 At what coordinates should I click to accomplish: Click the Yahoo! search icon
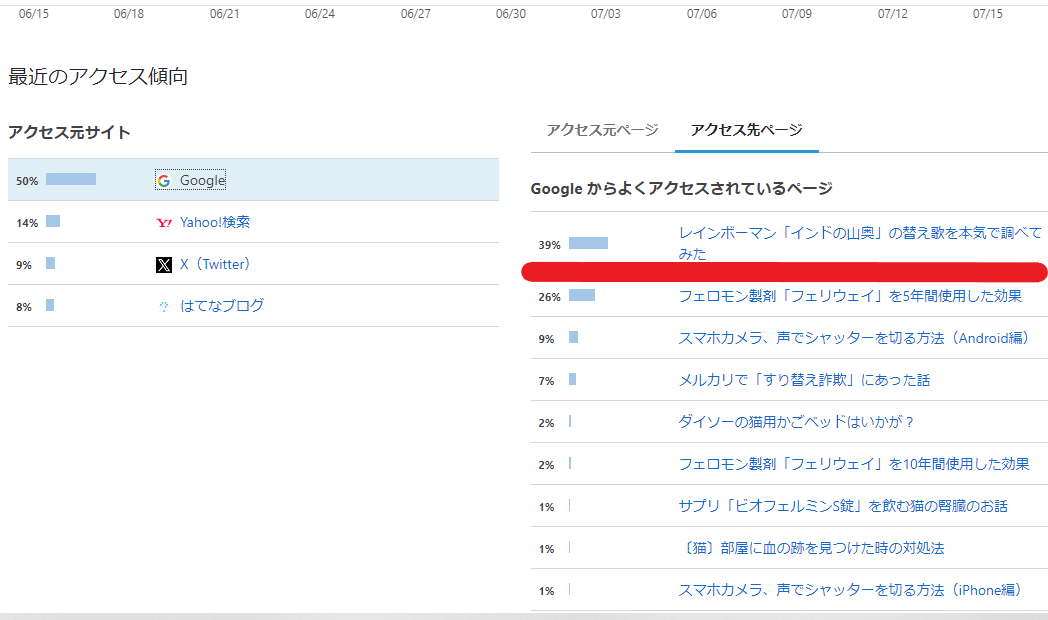(164, 223)
